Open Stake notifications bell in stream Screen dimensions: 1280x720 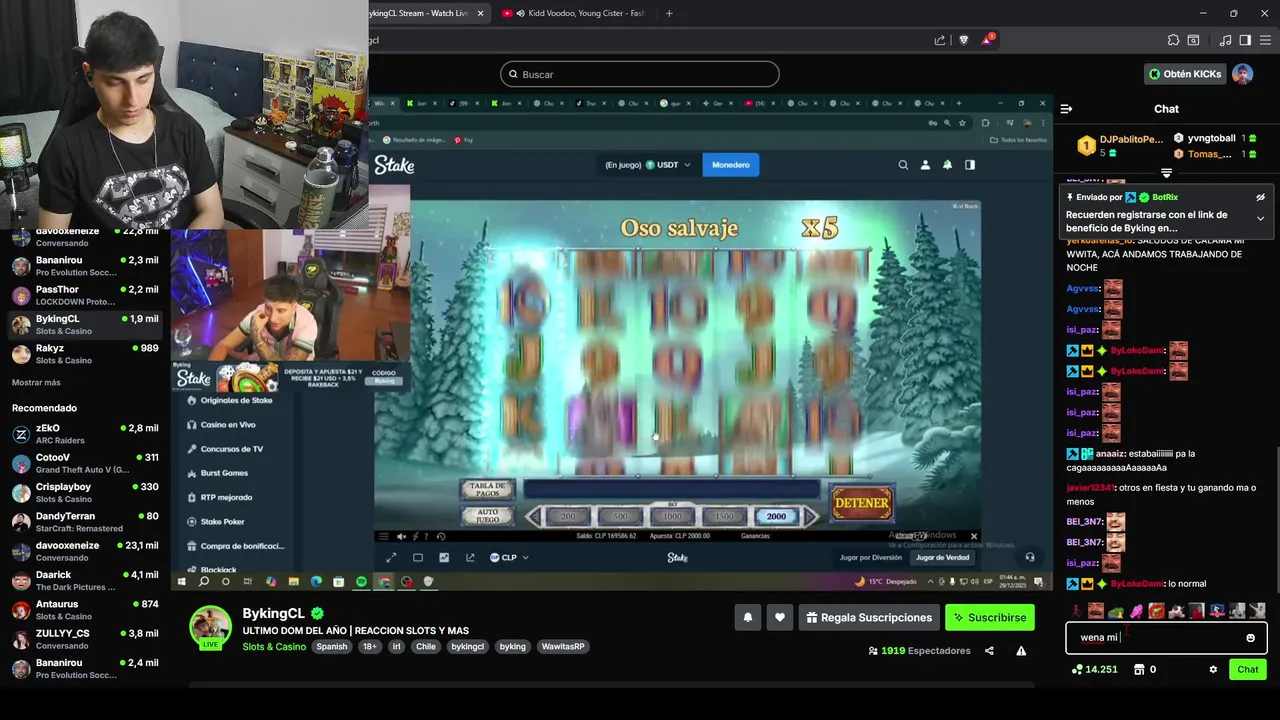point(947,165)
